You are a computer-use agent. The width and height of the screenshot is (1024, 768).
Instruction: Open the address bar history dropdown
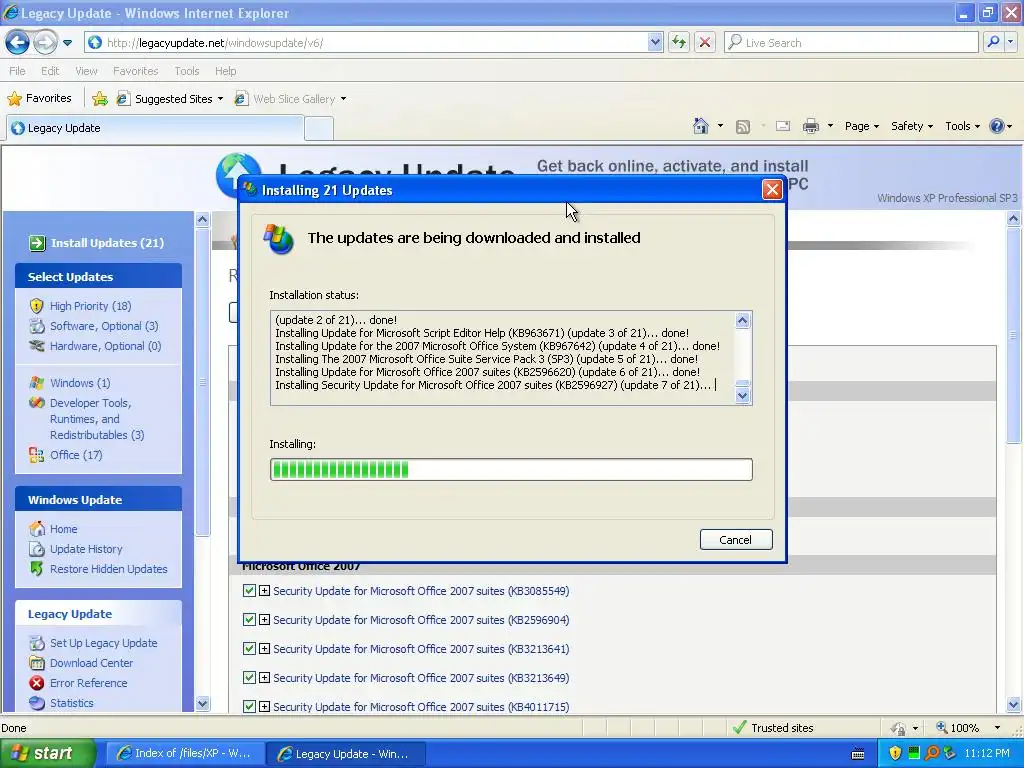tap(655, 42)
